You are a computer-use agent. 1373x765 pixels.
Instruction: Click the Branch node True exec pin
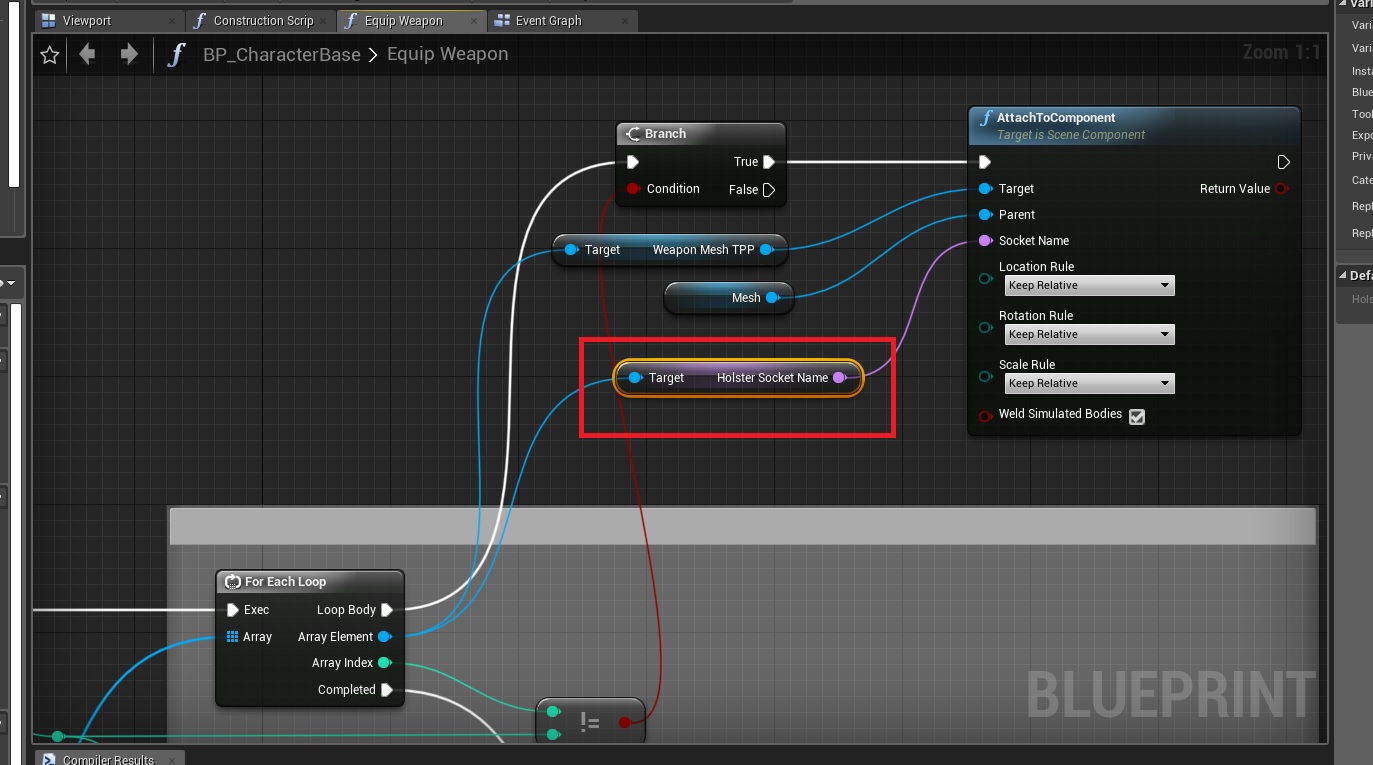coord(769,162)
